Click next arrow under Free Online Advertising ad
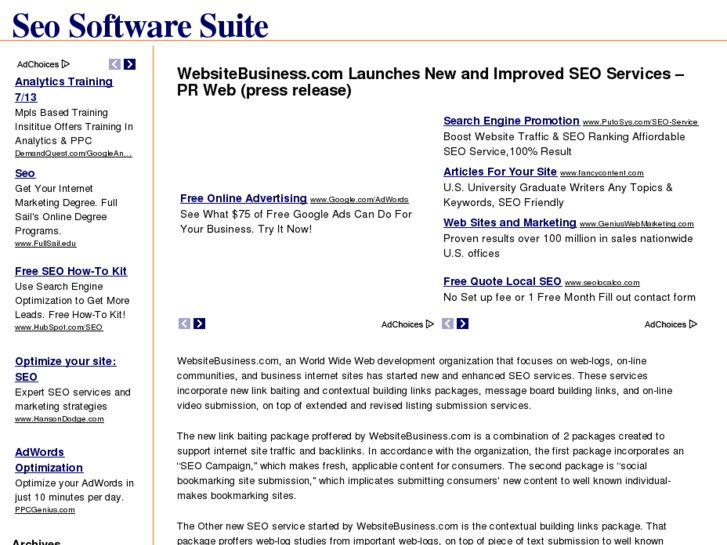 (199, 323)
